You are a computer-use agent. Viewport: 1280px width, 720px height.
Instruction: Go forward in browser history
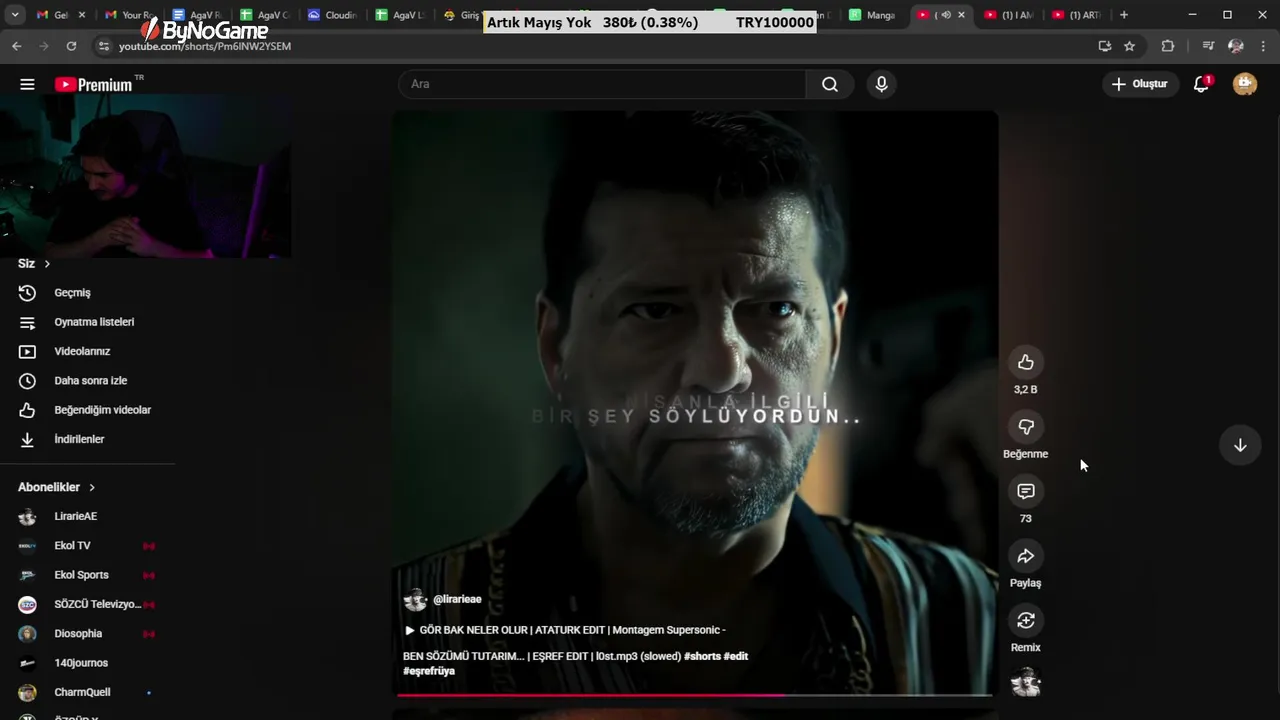click(43, 46)
